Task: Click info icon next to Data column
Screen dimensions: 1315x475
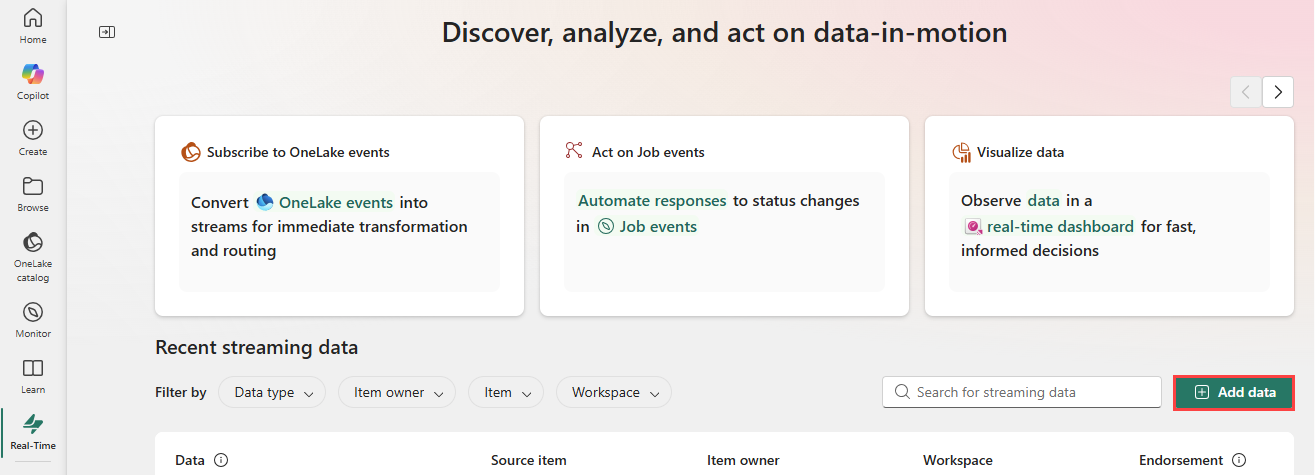Action: 221,460
